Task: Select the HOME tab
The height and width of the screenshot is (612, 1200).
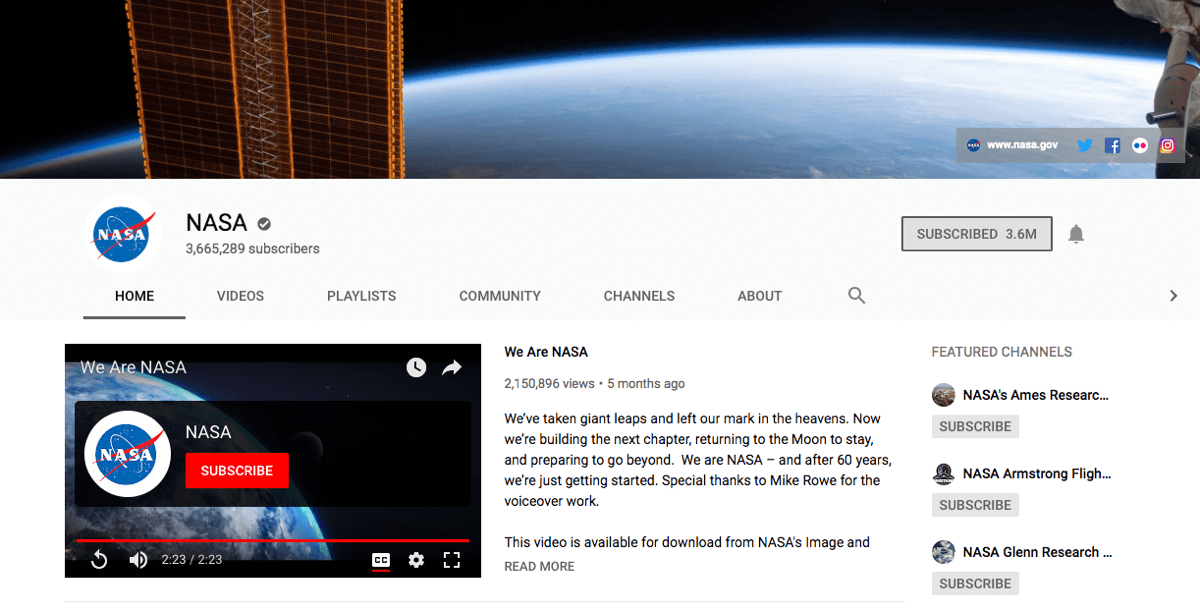Action: coord(134,296)
